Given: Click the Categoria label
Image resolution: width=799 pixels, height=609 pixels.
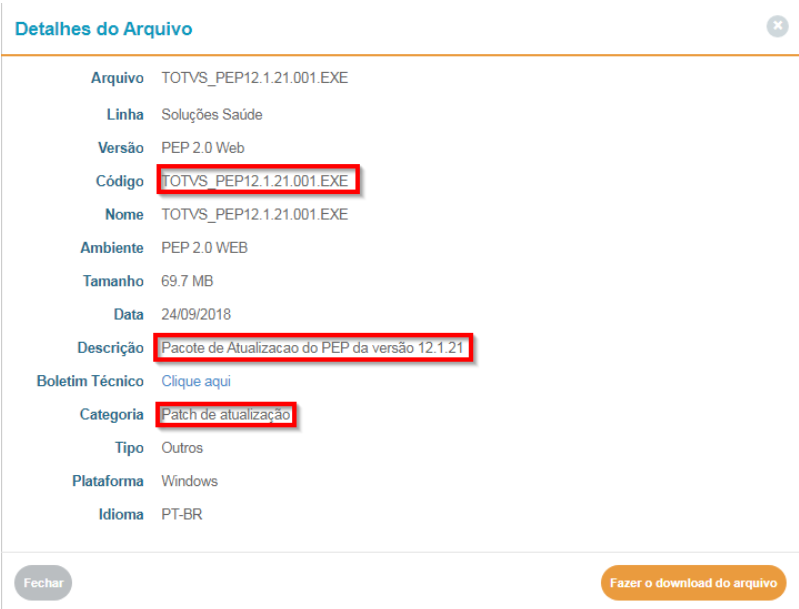Looking at the screenshot, I should click(112, 415).
